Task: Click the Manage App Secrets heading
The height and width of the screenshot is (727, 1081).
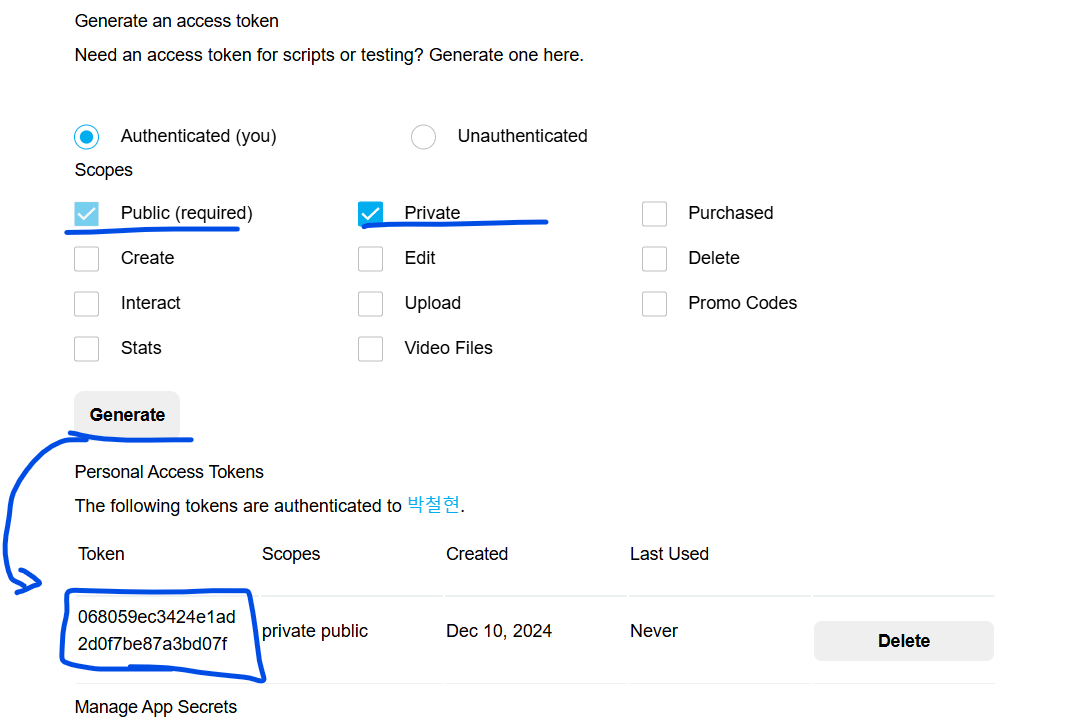Action: tap(156, 707)
